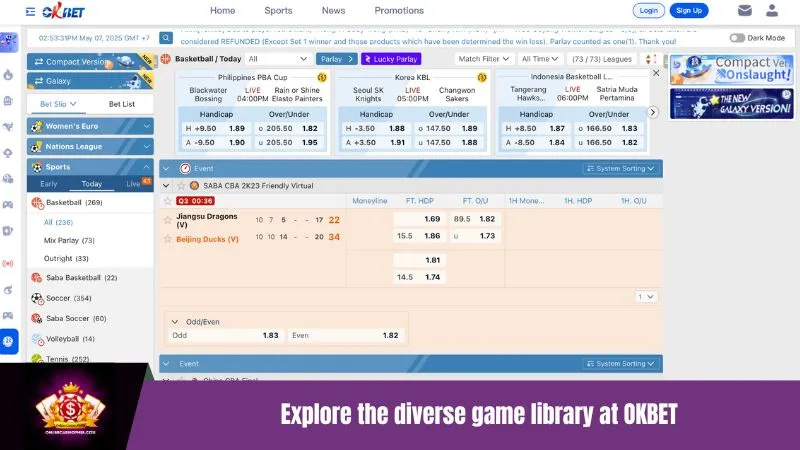The image size is (800, 450).
Task: Star the Jiangsu Dragons (V) team row
Action: (167, 220)
